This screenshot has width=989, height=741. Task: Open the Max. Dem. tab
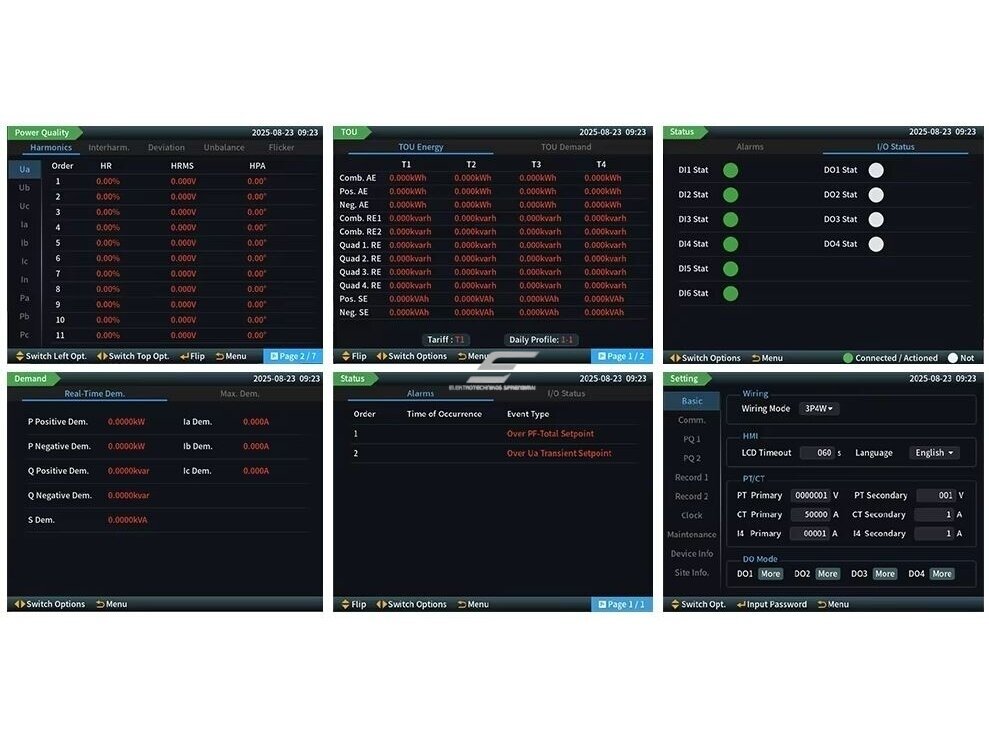tap(240, 394)
